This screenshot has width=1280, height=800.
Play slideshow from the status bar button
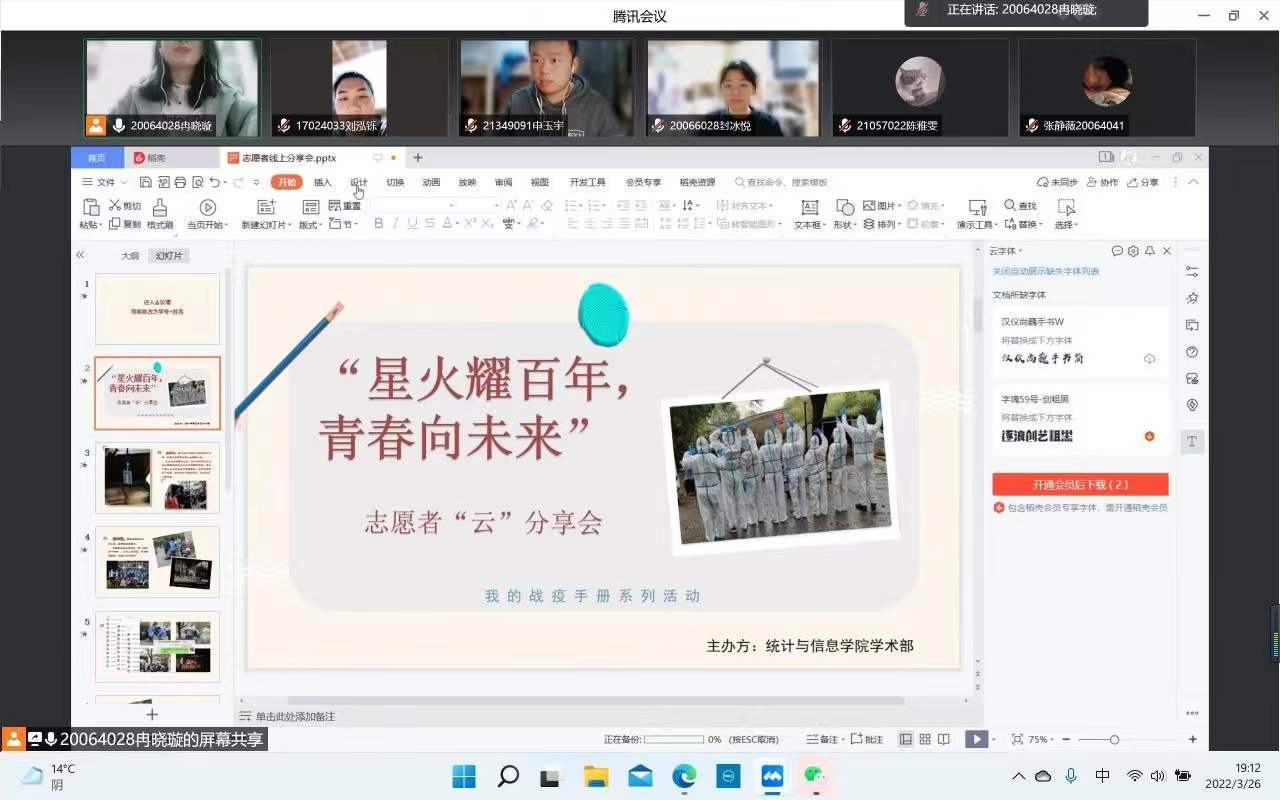[974, 739]
